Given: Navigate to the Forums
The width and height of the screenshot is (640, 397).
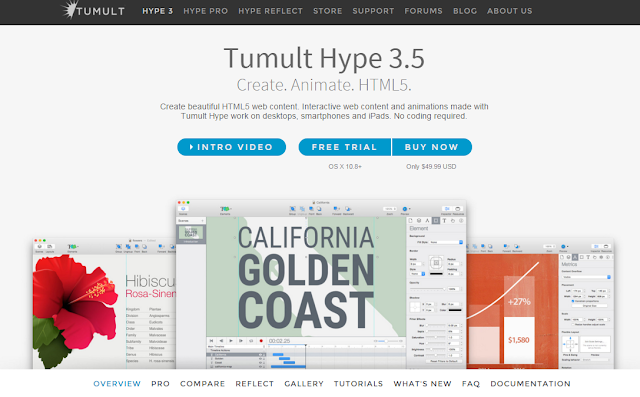Looking at the screenshot, I should [x=423, y=11].
